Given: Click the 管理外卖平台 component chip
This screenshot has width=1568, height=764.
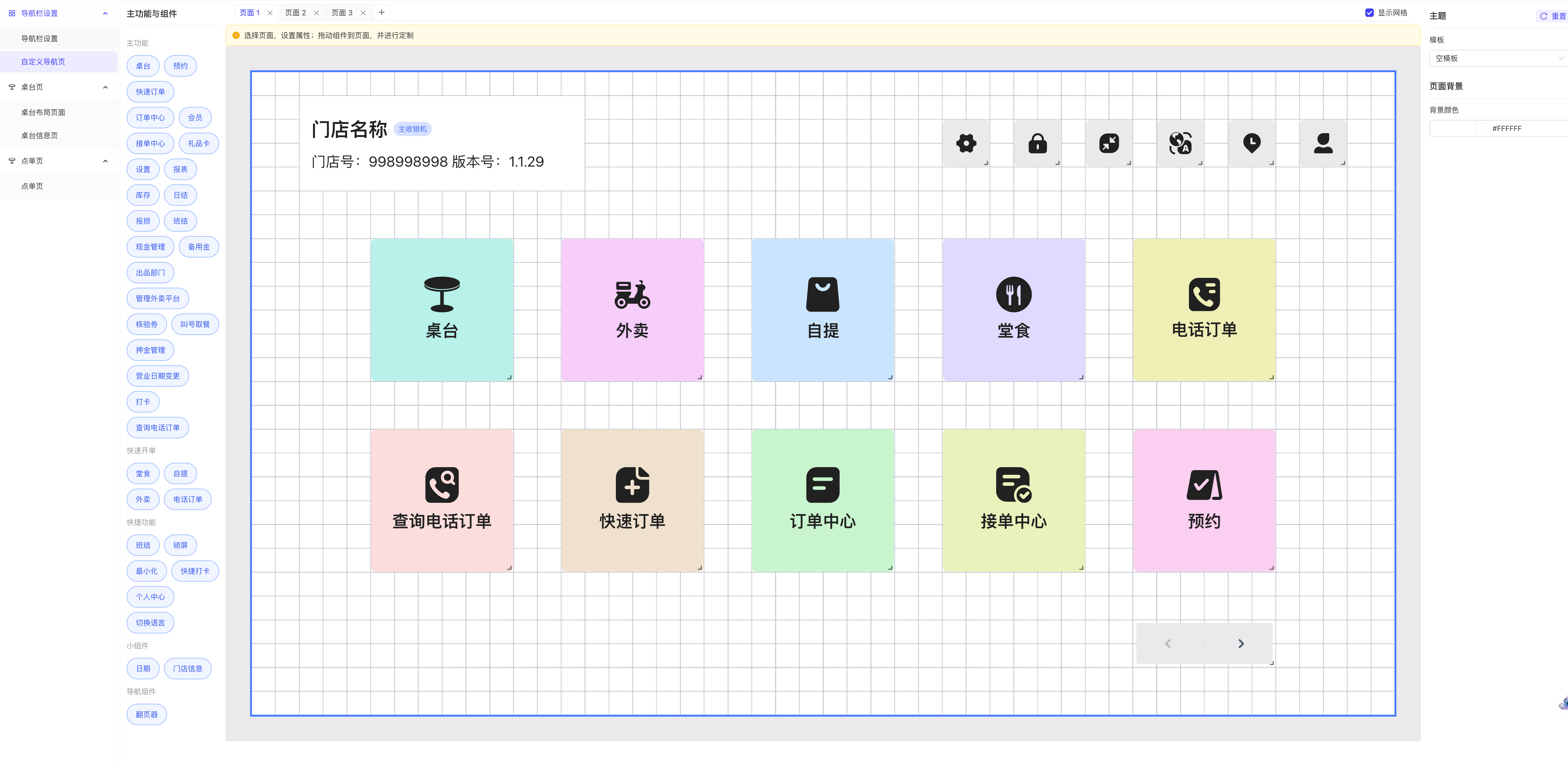Looking at the screenshot, I should coord(158,298).
